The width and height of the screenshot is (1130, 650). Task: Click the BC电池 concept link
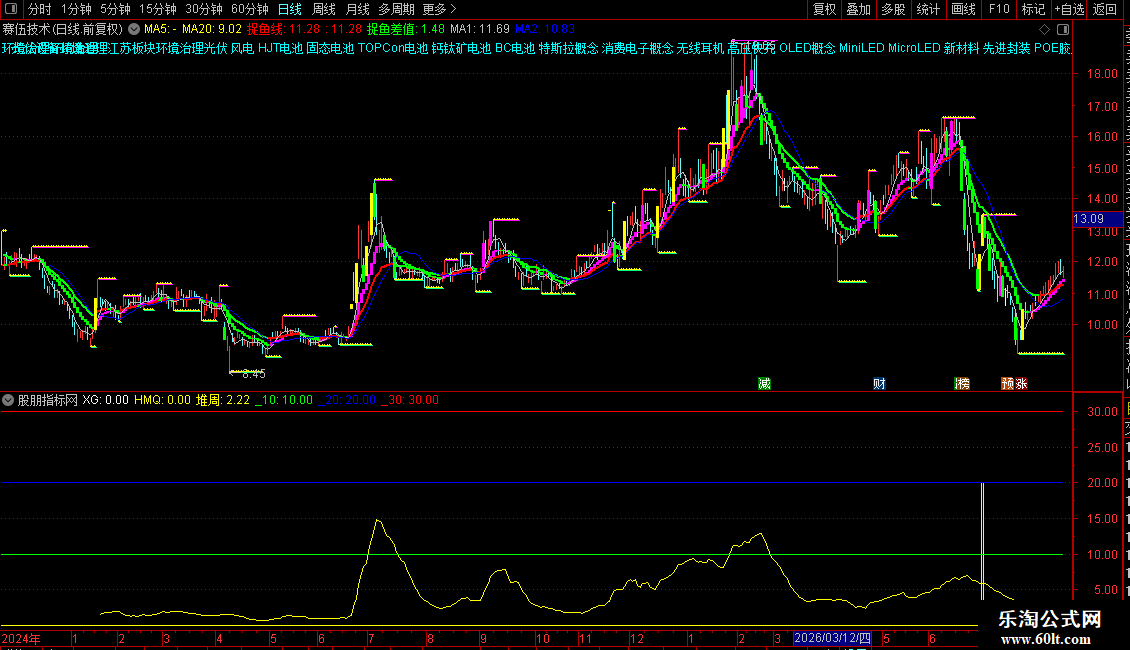tap(515, 48)
